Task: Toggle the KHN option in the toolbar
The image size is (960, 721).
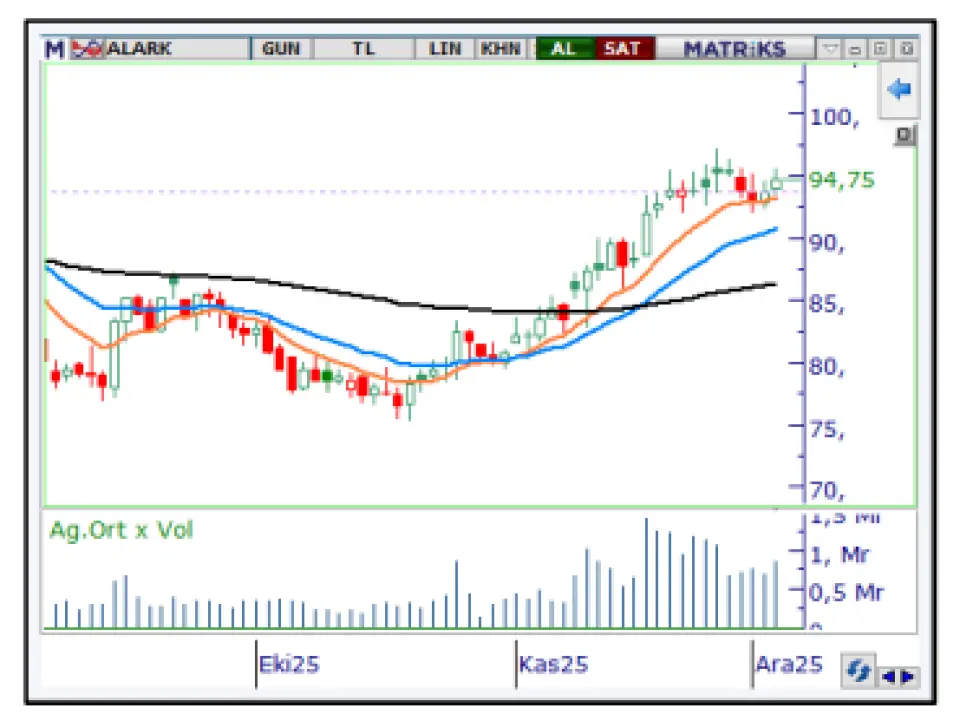Action: (x=499, y=48)
